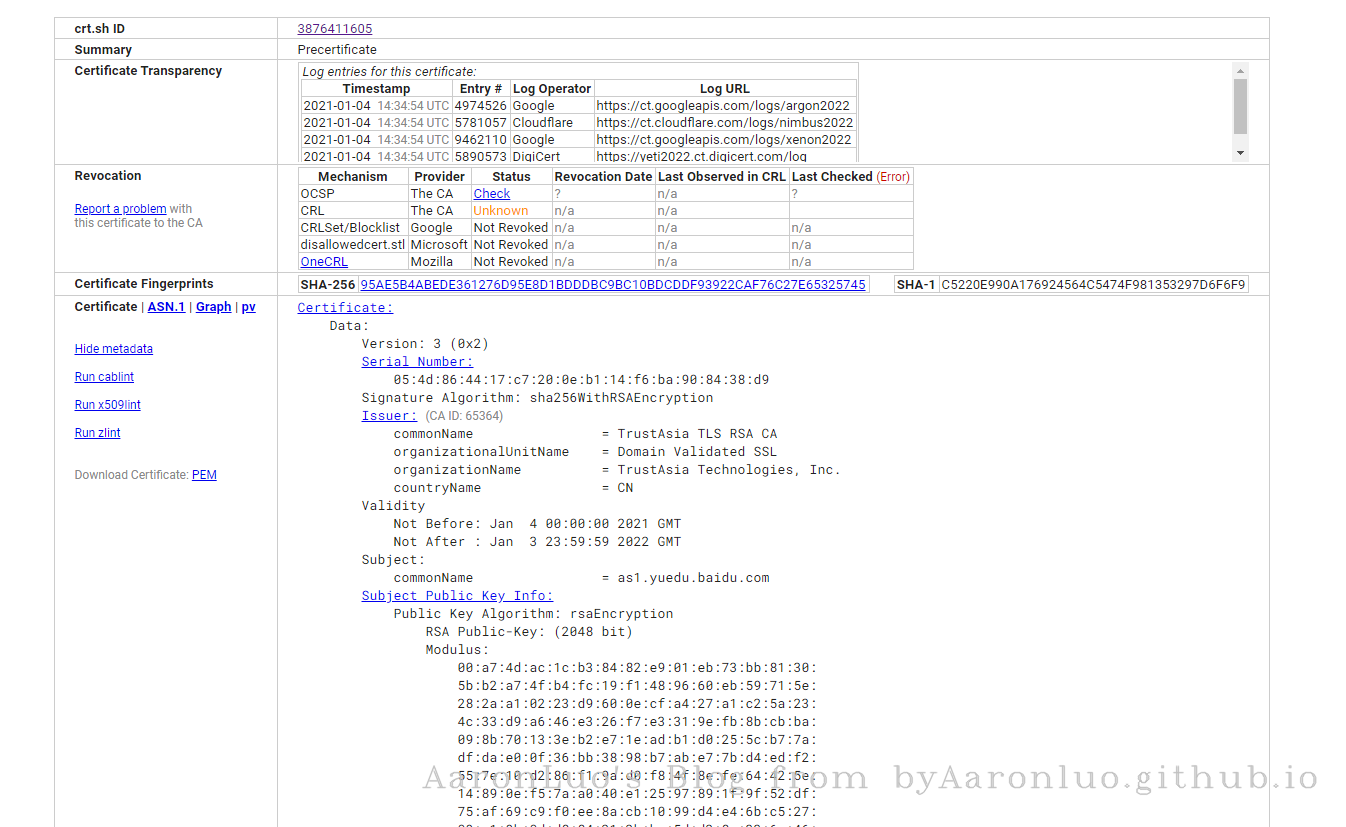Click the nimbus2022 log URL cell
Viewport: 1346px width, 827px height.
pos(724,123)
